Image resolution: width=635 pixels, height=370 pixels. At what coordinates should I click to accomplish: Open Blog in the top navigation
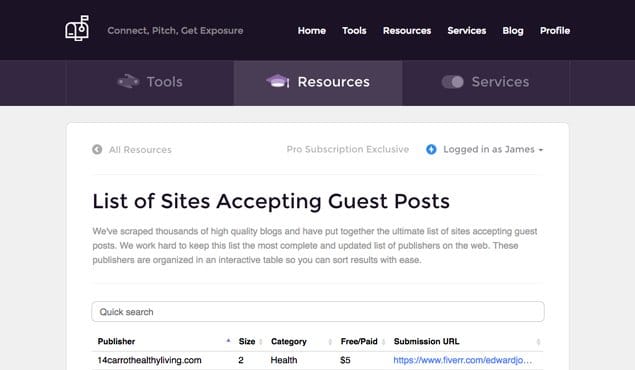513,31
